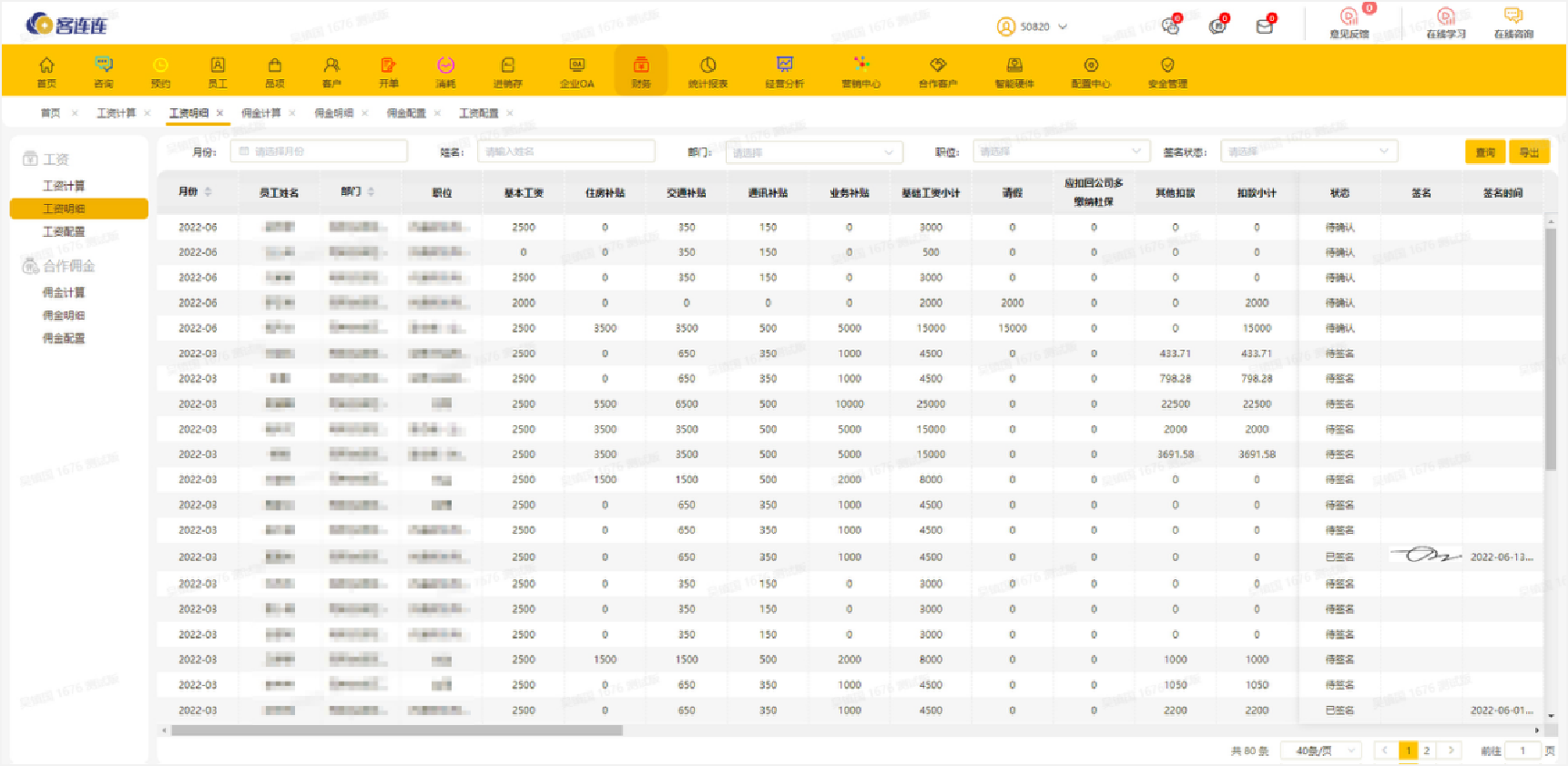Switch to the 佣金明细 page tab
Image resolution: width=1568 pixels, height=766 pixels.
(x=334, y=113)
